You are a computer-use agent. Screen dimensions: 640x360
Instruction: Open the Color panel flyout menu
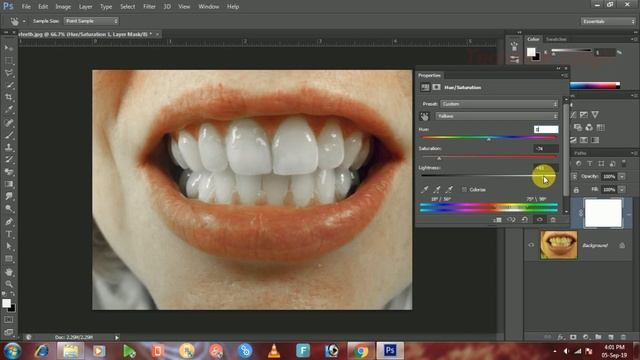point(634,39)
